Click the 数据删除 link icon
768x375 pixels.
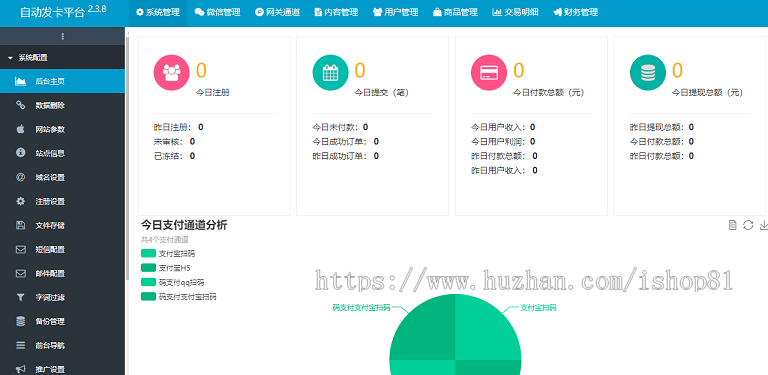[21, 105]
